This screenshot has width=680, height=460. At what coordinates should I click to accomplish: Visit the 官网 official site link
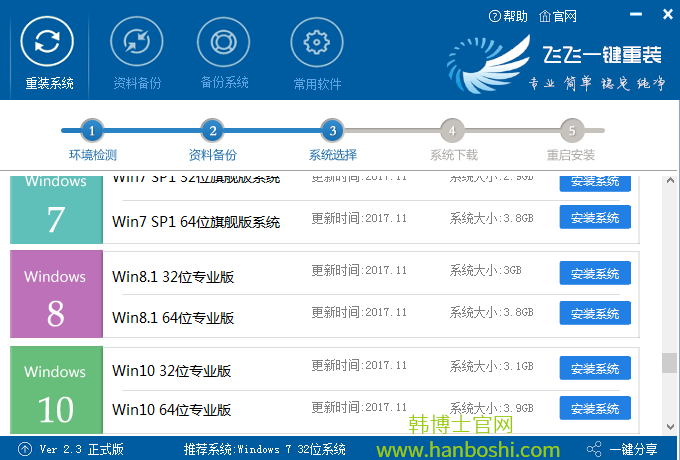click(x=558, y=16)
